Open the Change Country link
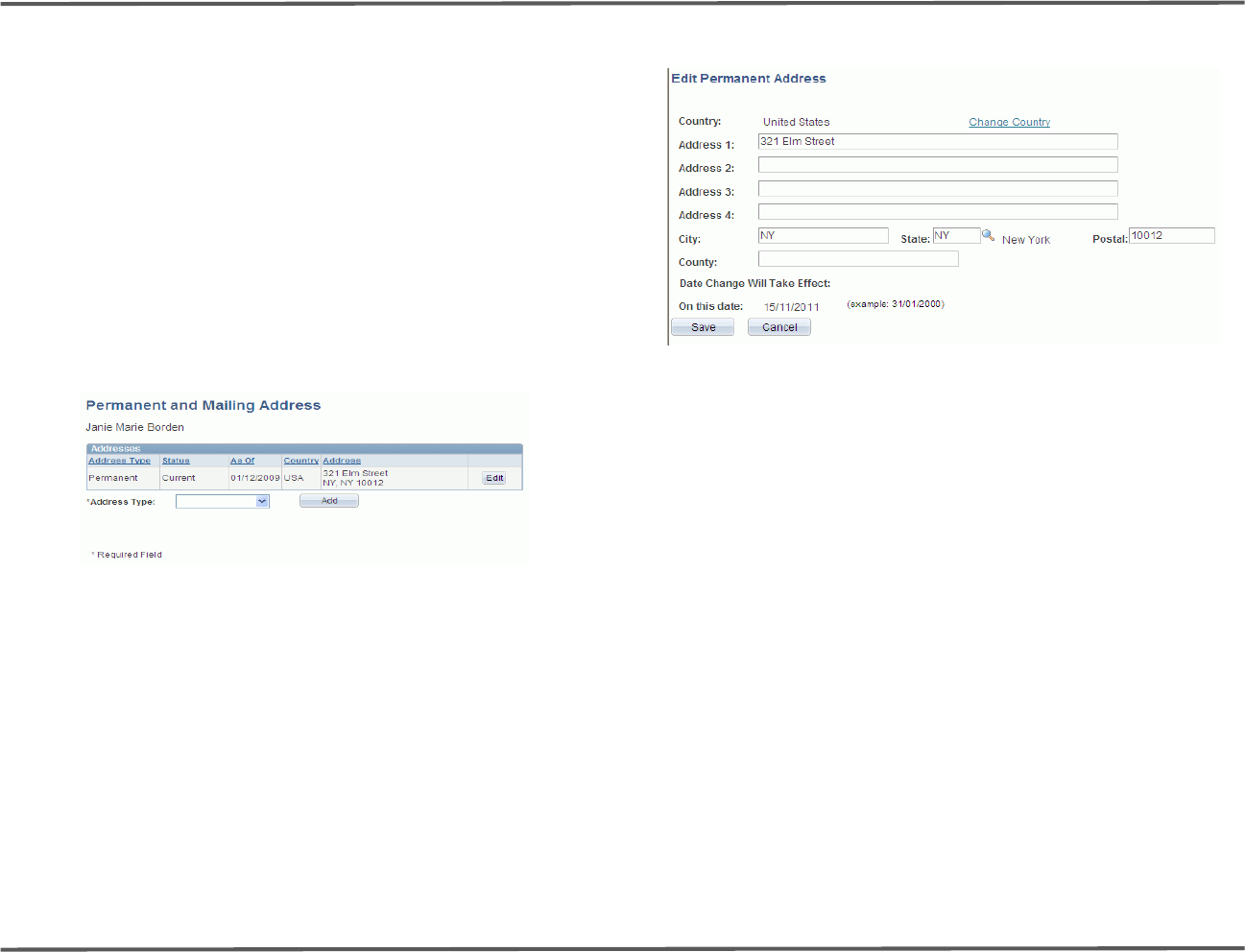Image resolution: width=1245 pixels, height=952 pixels. point(1009,122)
